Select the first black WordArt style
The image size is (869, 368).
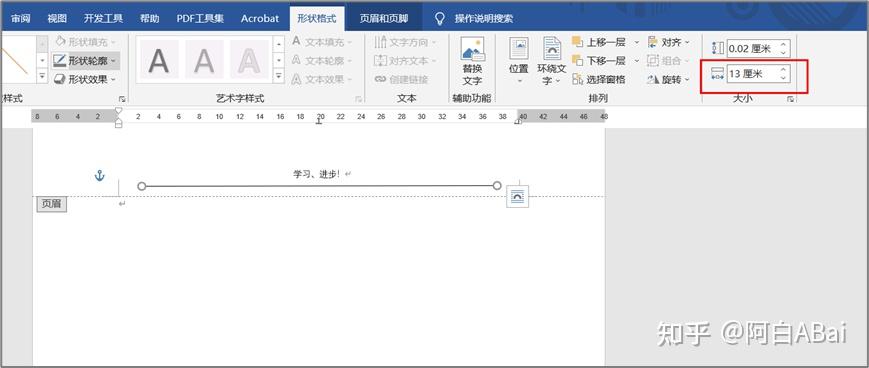(159, 60)
